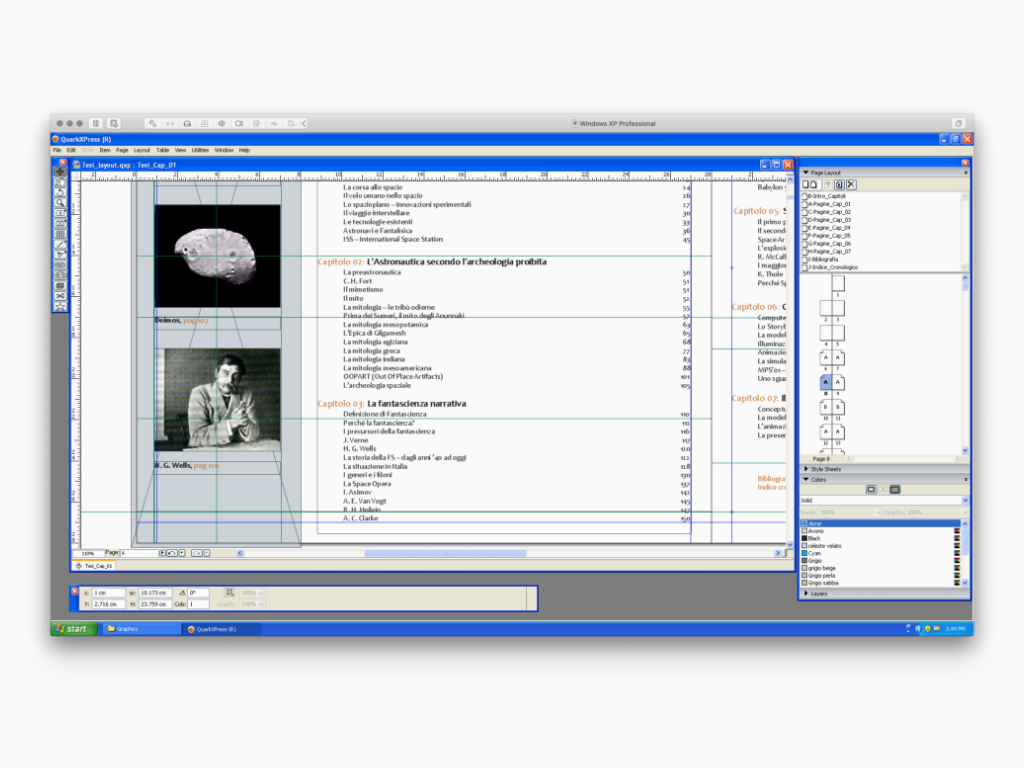The image size is (1024, 768).
Task: Click page 9 thumbnail in Page Layout
Action: (x=838, y=382)
